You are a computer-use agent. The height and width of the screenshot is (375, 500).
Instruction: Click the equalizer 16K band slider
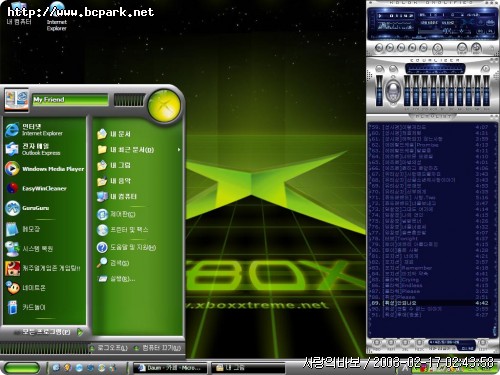coord(487,91)
